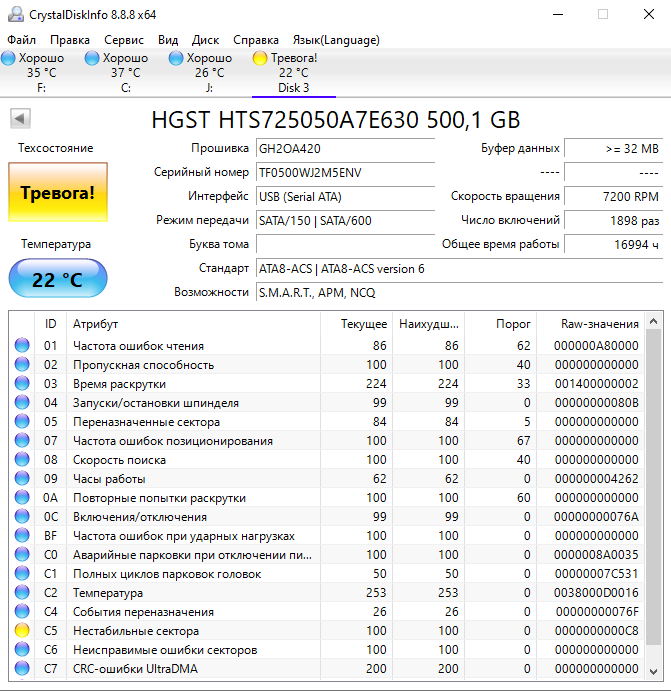Screen dimensions: 671x691
Task: Close the CrystalDiskInfo window
Action: pos(649,15)
